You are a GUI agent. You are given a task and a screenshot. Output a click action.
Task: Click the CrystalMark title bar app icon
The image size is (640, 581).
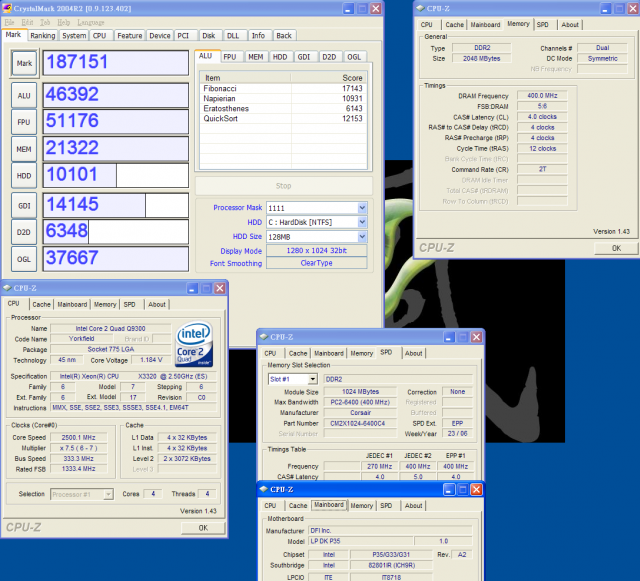(7, 8)
